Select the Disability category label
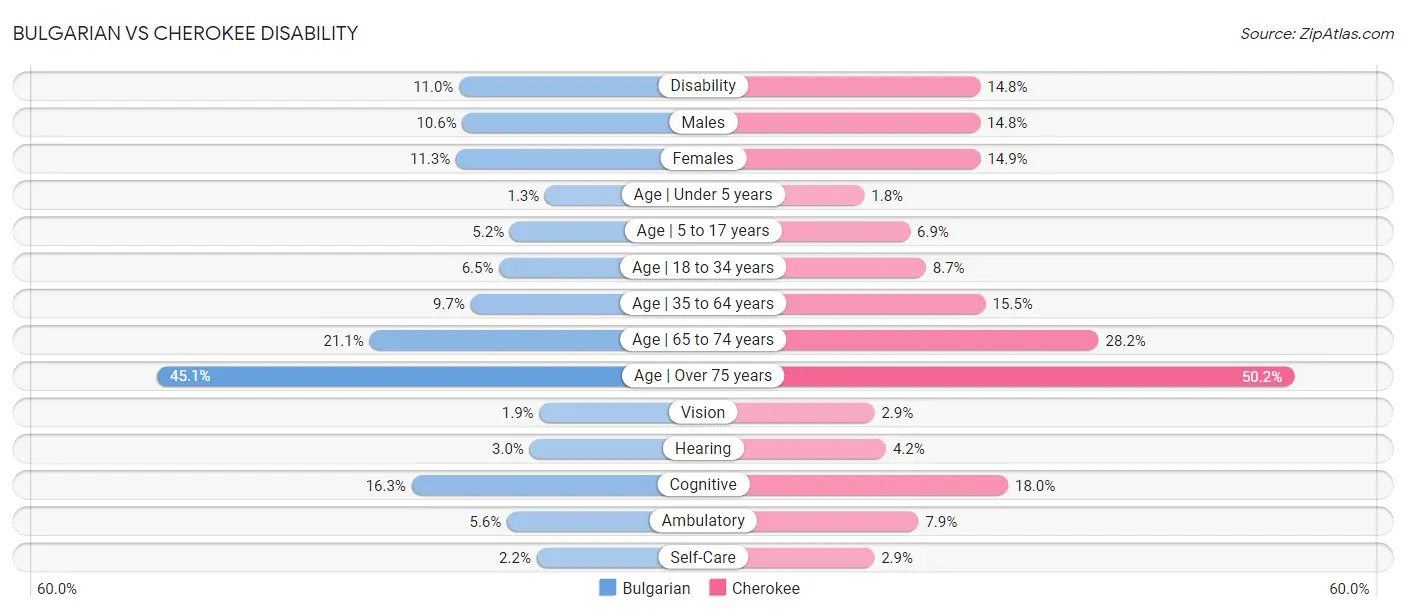1406x612 pixels. 703,86
